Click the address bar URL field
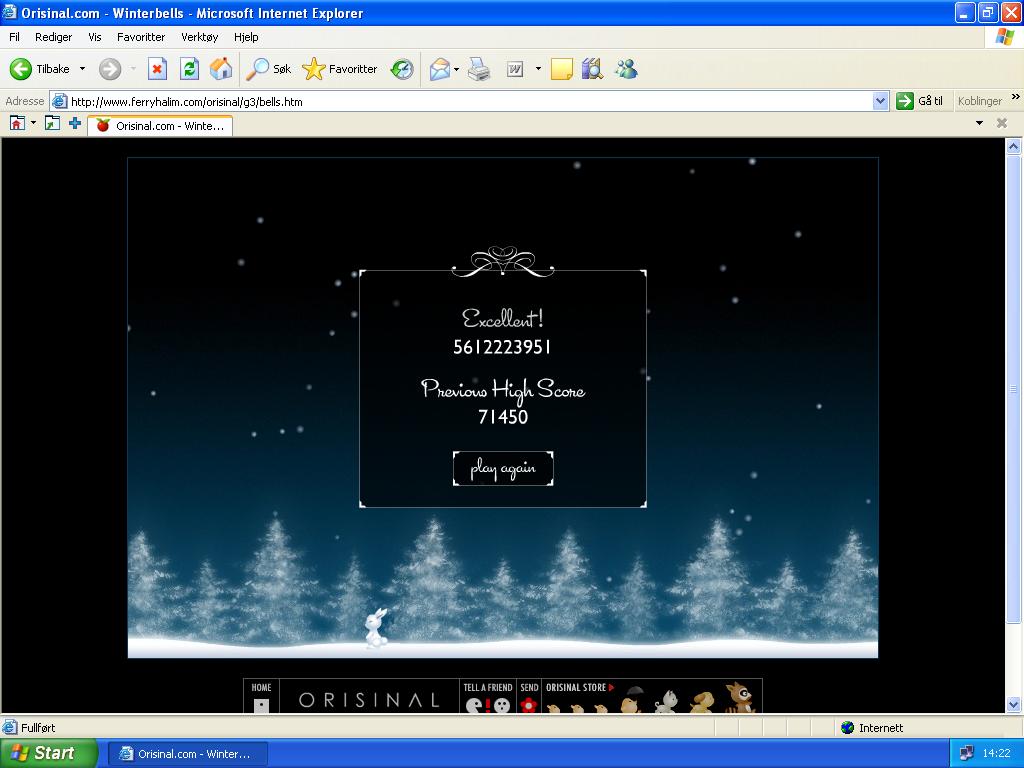 click(x=470, y=101)
